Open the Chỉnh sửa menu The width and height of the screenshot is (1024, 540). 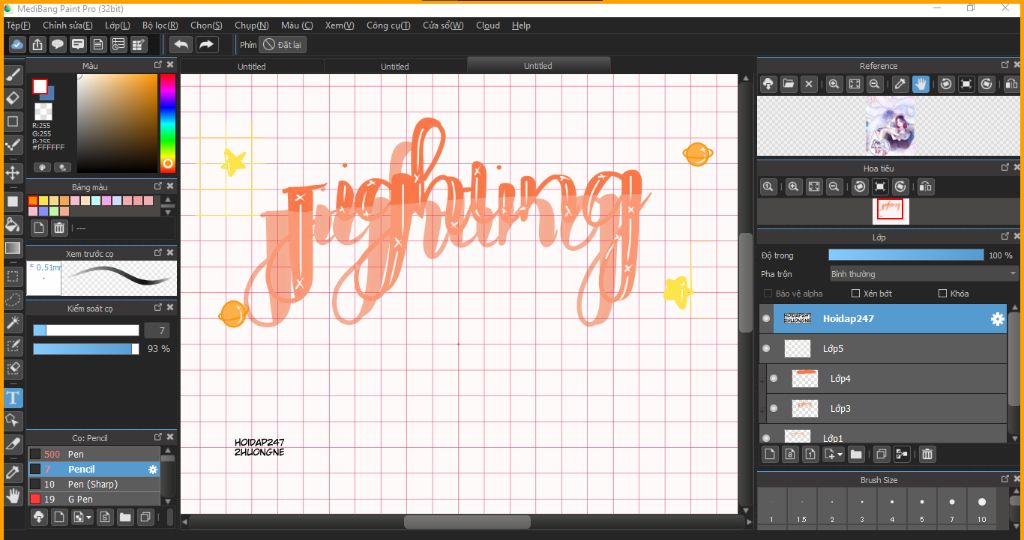67,25
